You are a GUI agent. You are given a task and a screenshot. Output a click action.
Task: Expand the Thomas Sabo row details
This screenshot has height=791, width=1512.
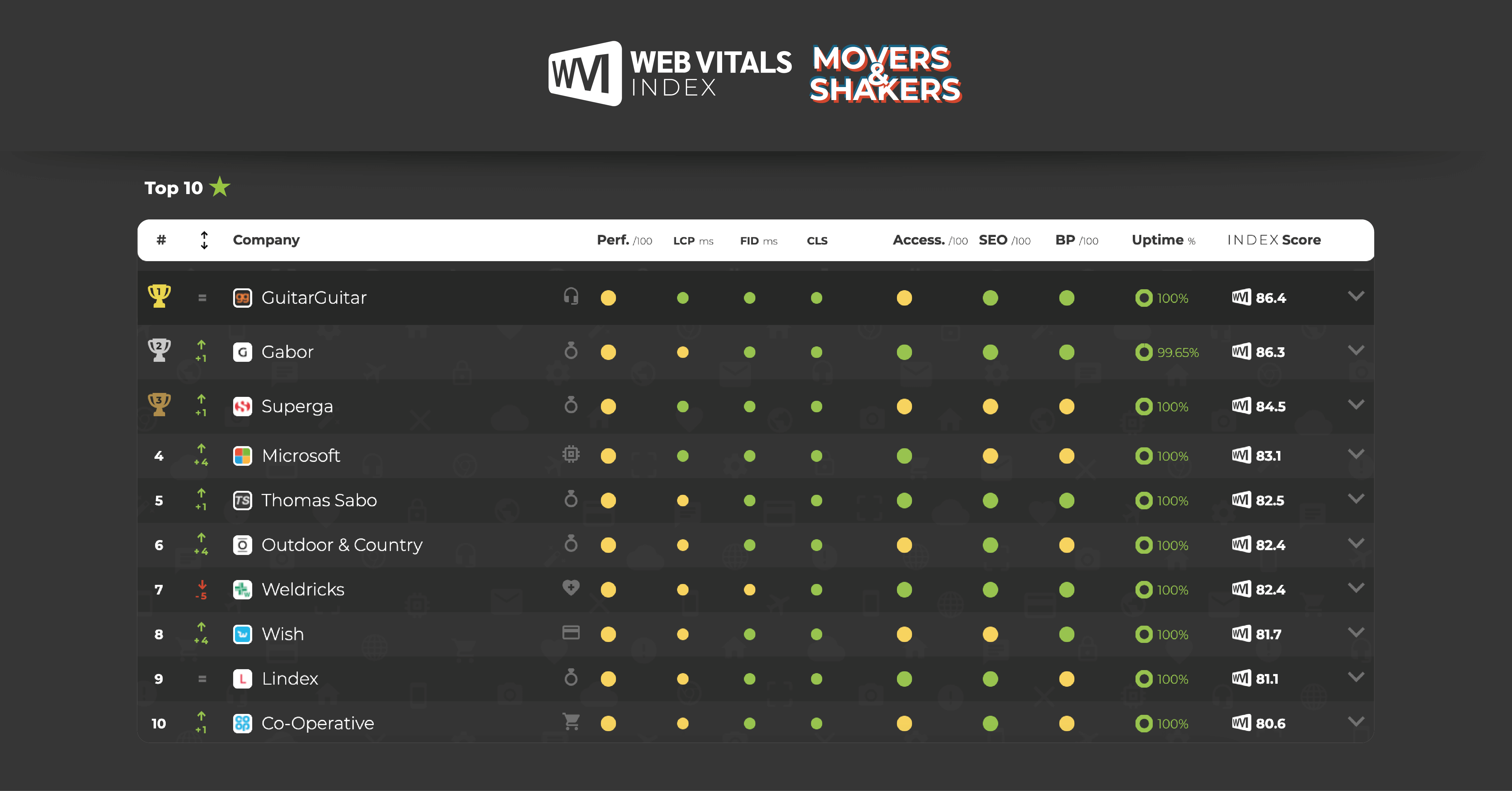point(1356,498)
